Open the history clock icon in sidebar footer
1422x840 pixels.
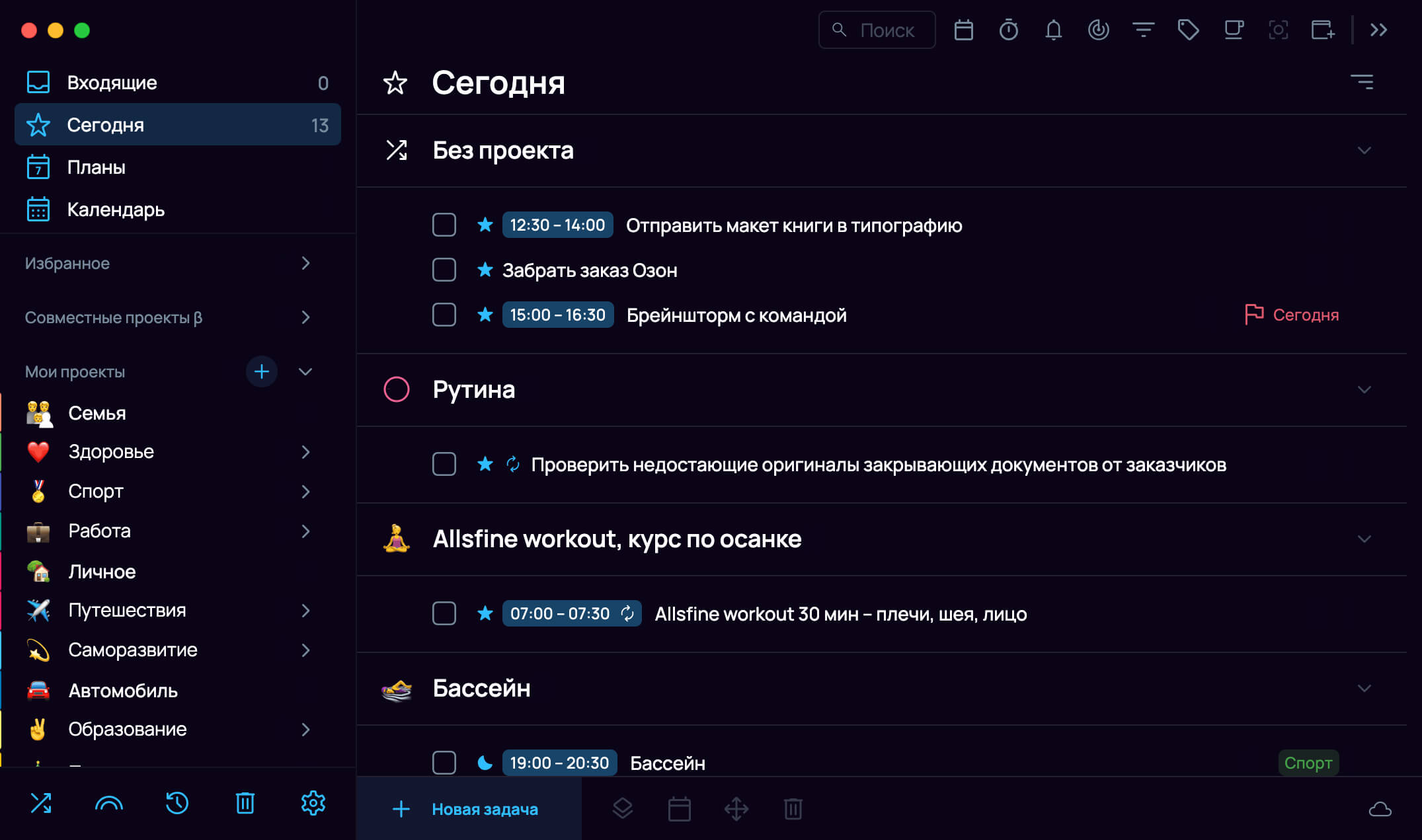click(177, 803)
